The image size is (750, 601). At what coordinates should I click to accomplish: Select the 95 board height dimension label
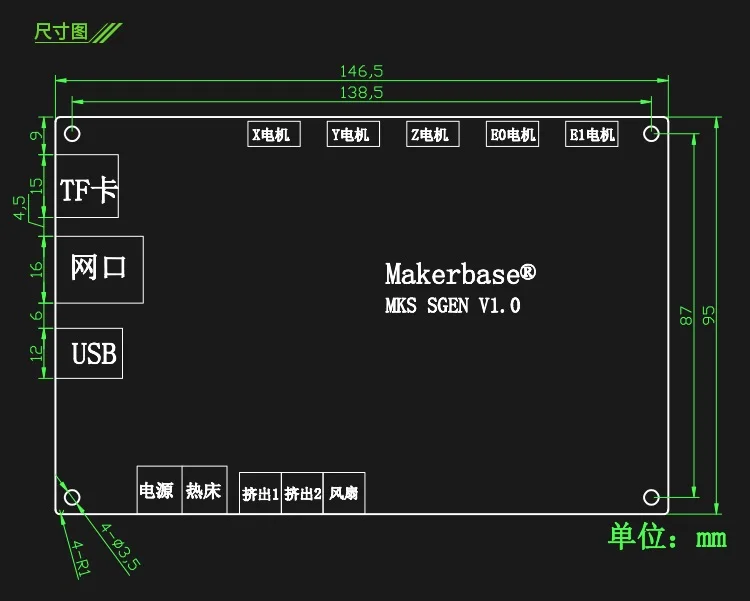(708, 316)
